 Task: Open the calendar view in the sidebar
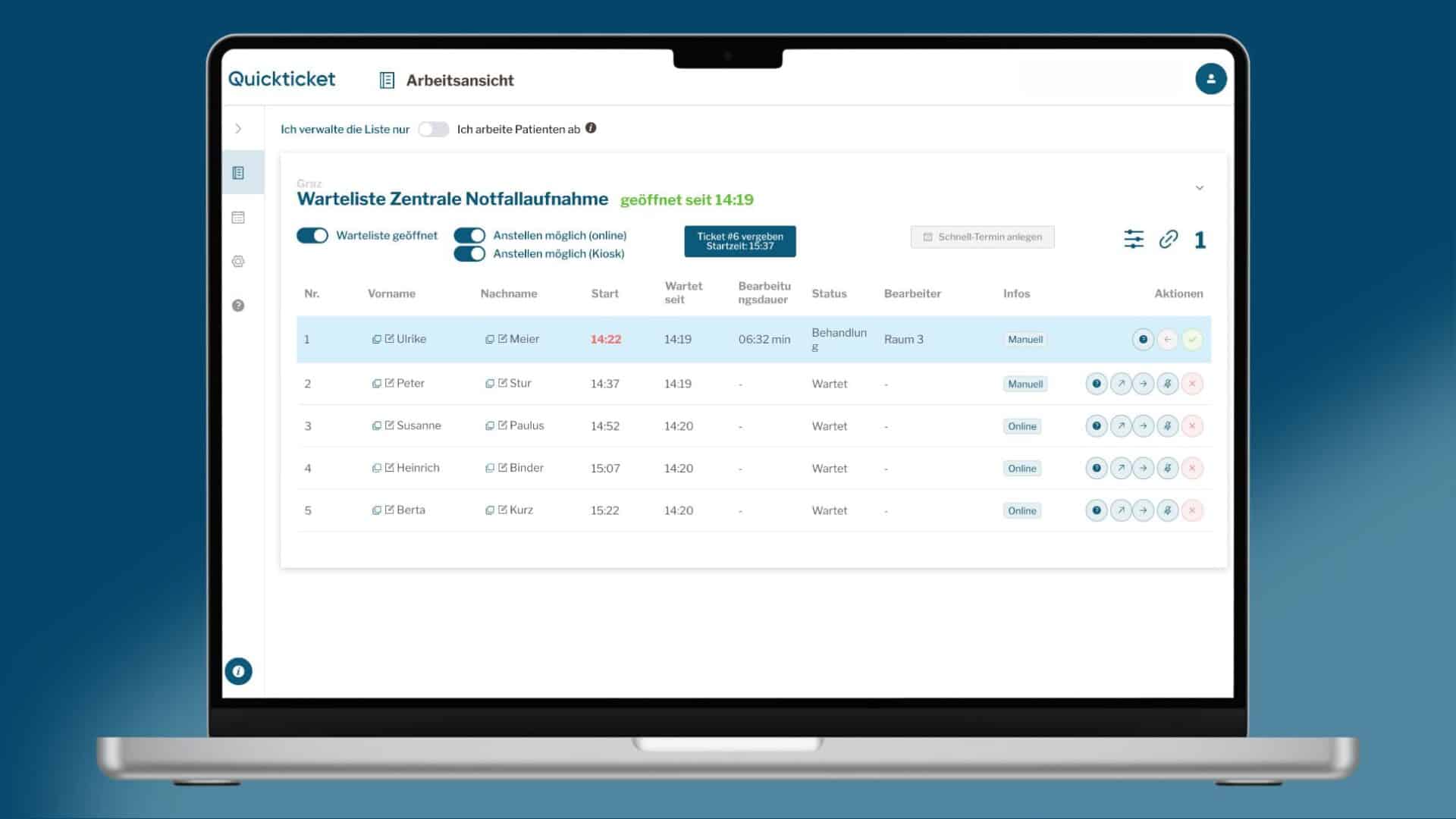(238, 218)
